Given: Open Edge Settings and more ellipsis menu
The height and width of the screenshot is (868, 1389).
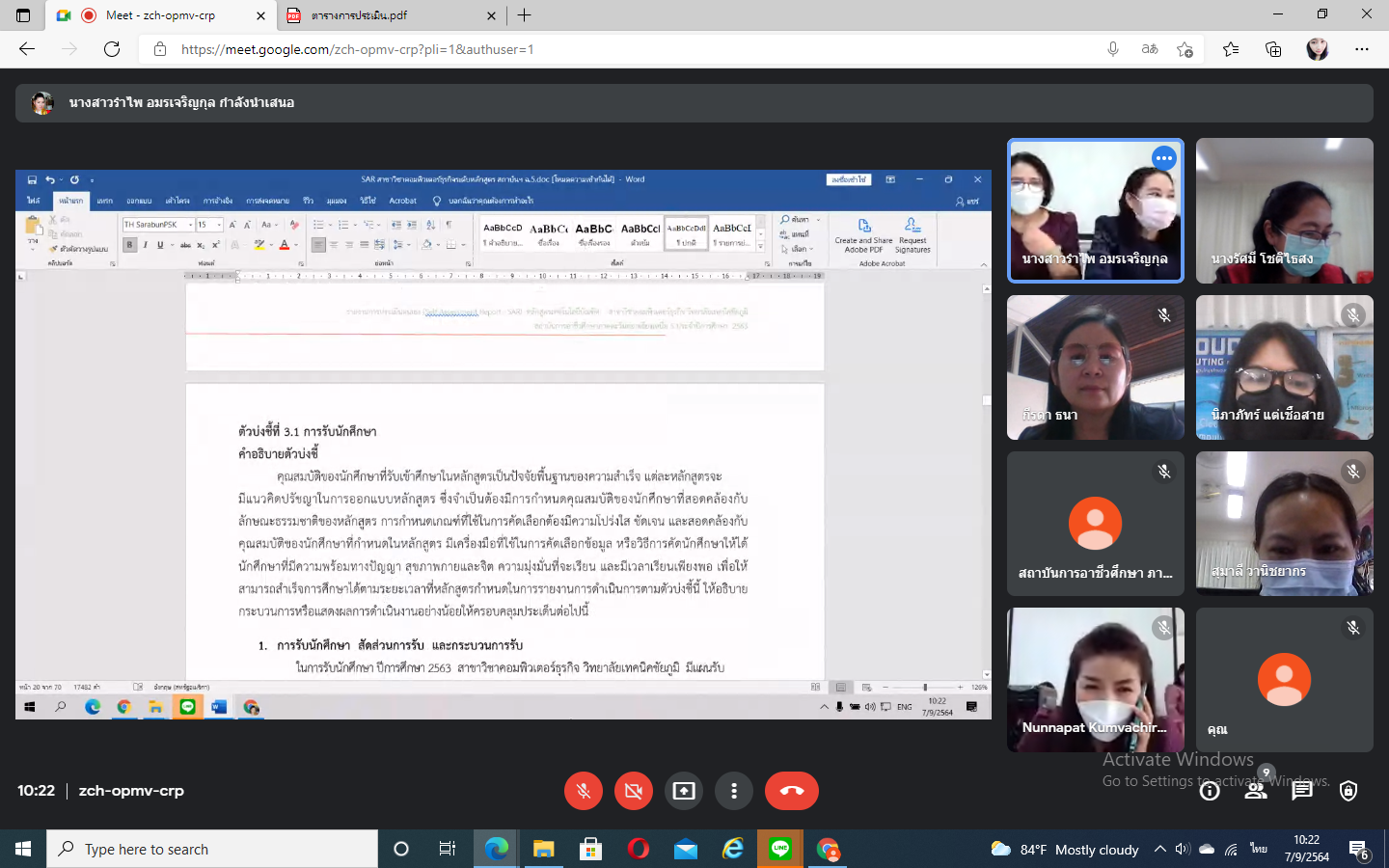Looking at the screenshot, I should [1362, 49].
